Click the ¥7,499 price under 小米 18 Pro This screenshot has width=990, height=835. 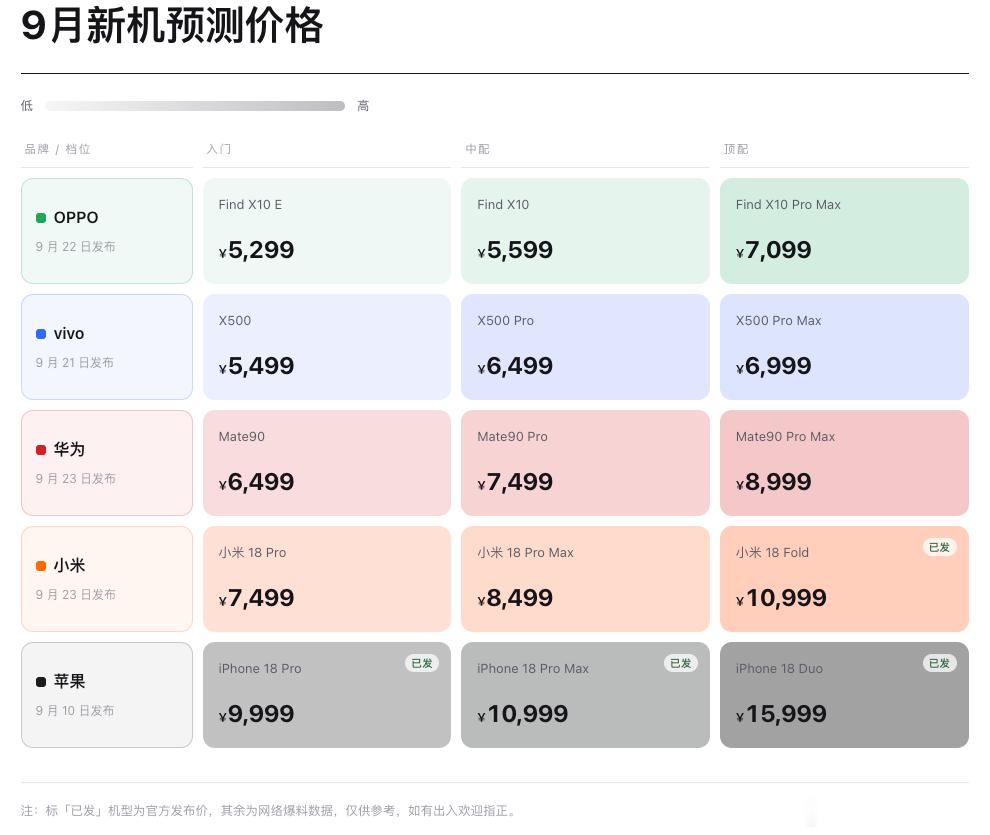[256, 599]
